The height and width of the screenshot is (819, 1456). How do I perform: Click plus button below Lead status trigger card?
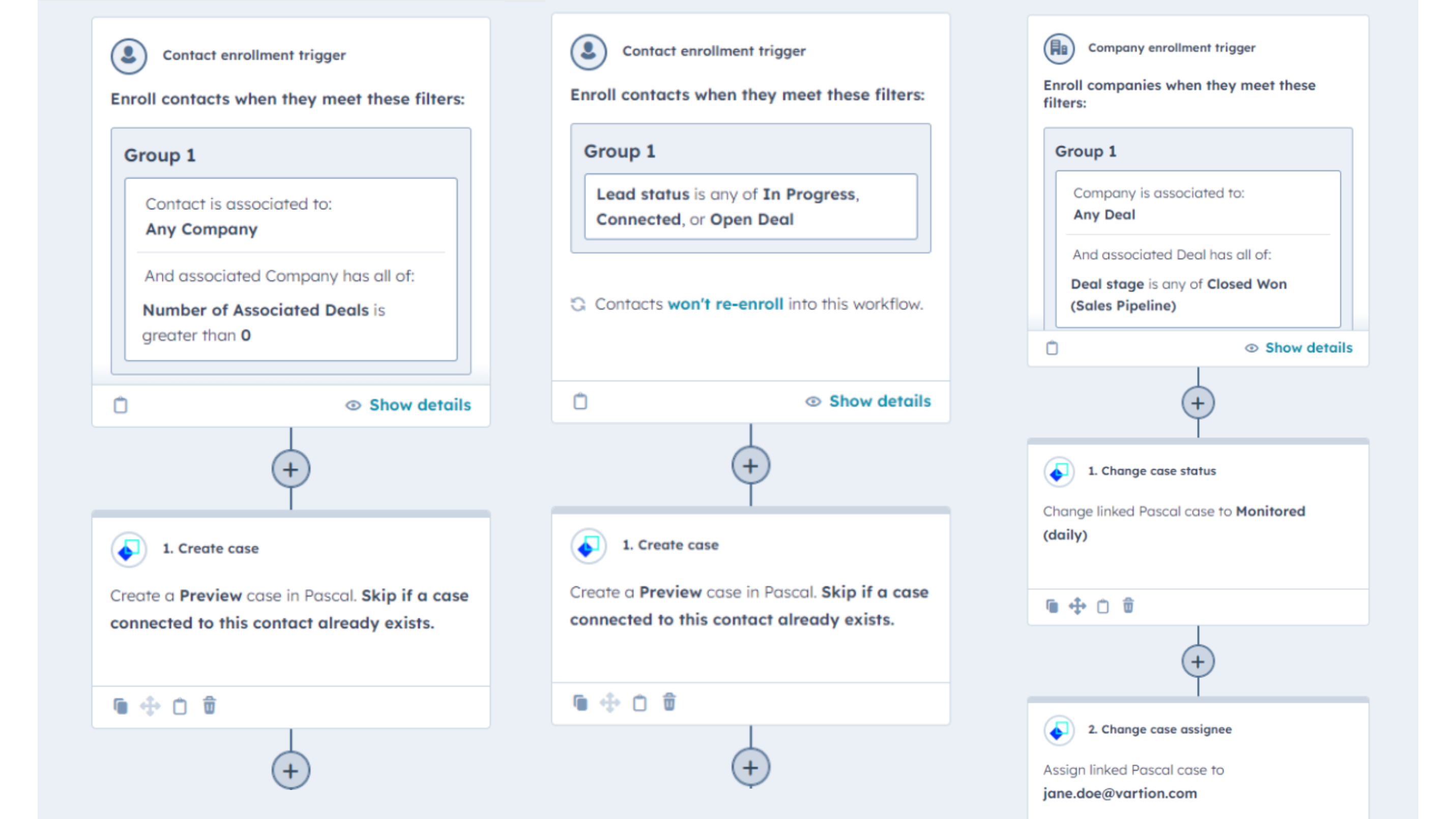(x=750, y=466)
